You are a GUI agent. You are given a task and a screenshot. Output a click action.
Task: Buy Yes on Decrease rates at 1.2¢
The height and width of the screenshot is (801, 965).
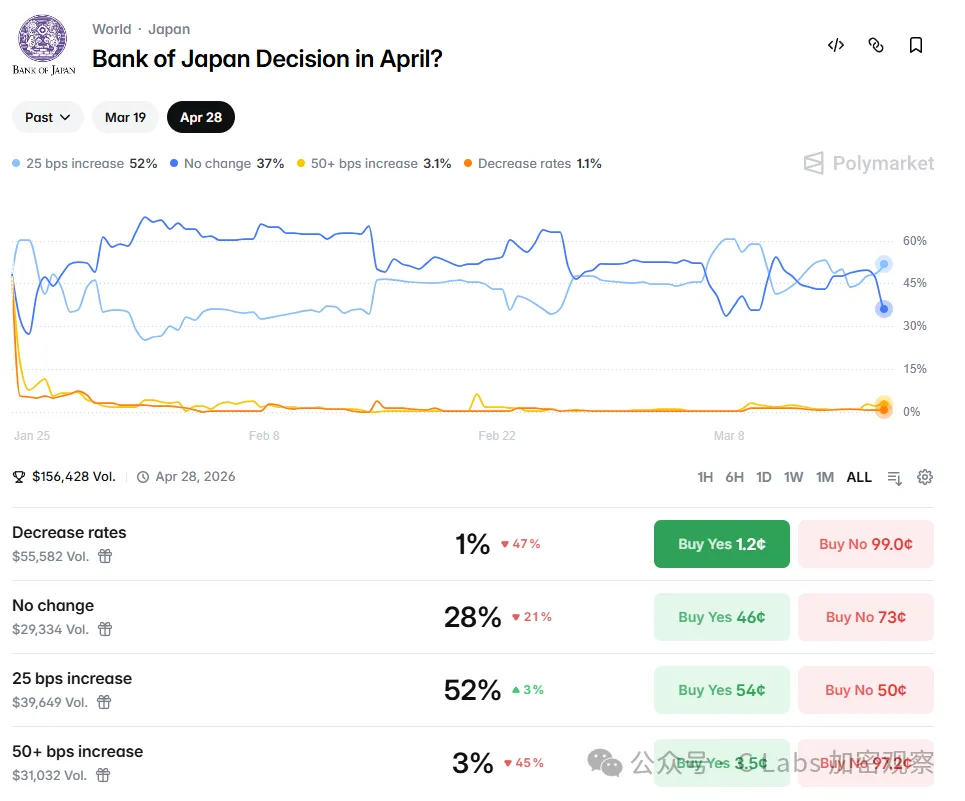click(x=721, y=544)
